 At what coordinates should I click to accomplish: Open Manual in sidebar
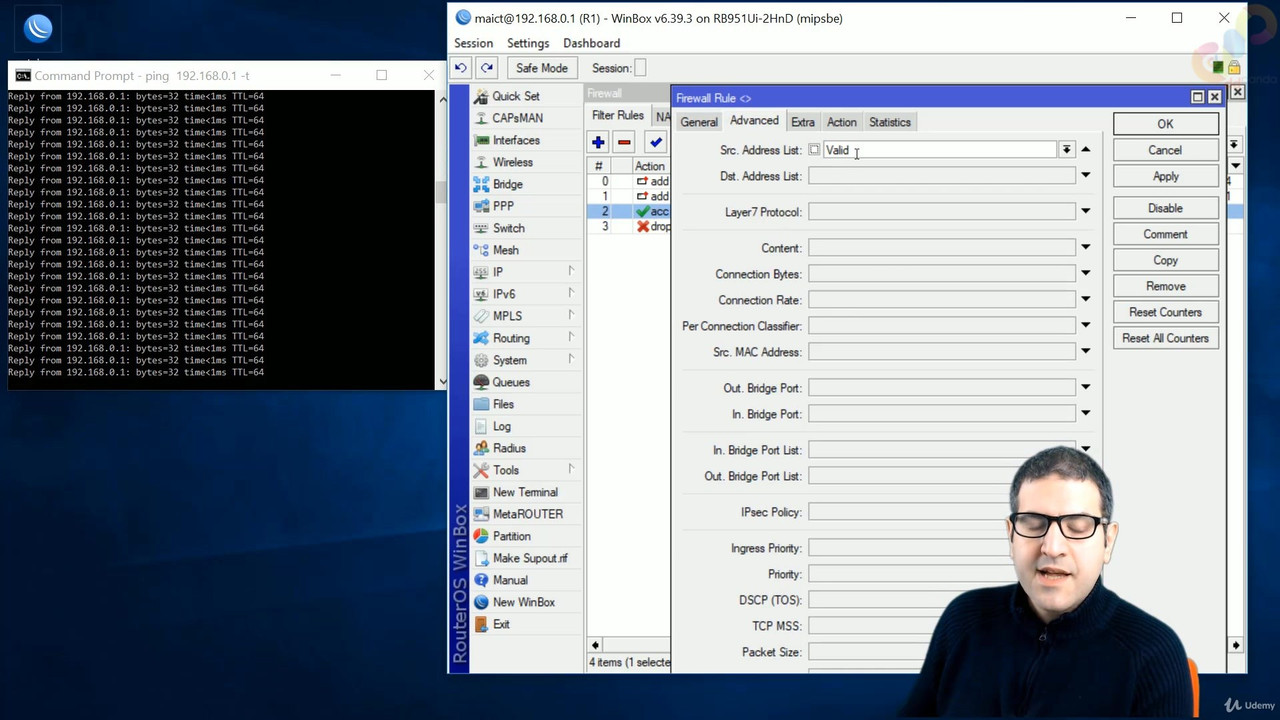(x=509, y=580)
